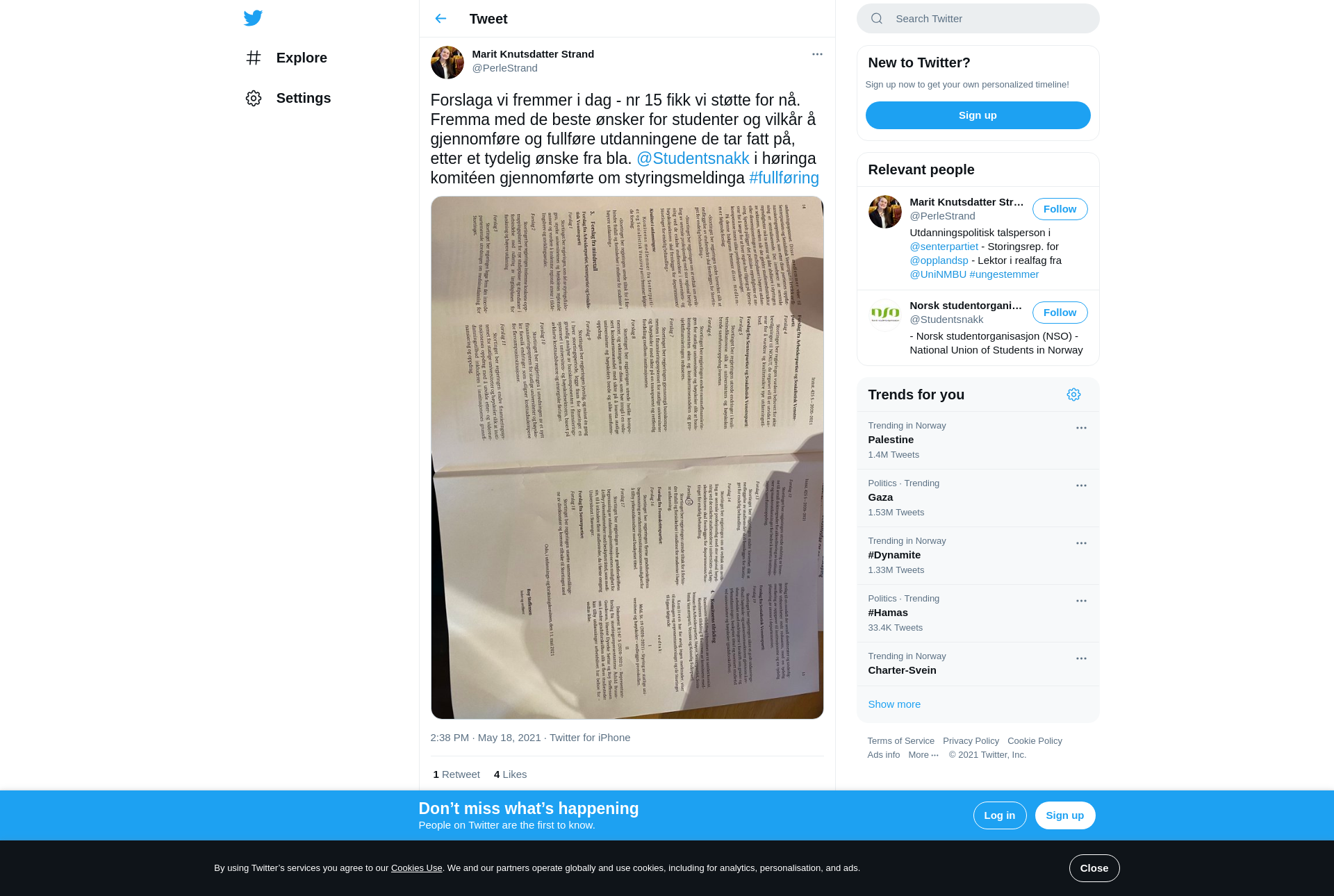Click Marit Knutsdatter Strand's tweet avatar
The width and height of the screenshot is (1334, 896).
tap(447, 63)
